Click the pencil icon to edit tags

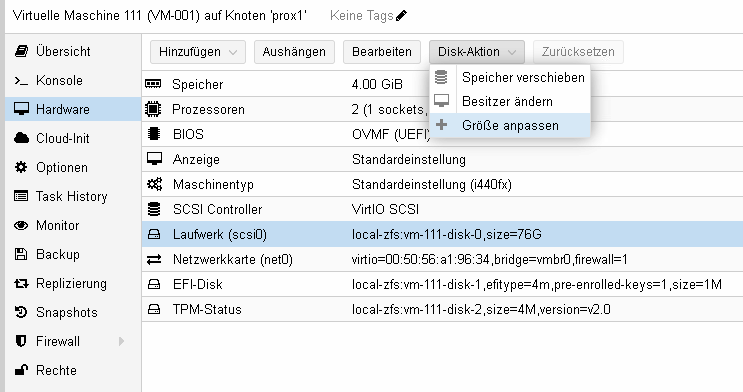click(401, 16)
